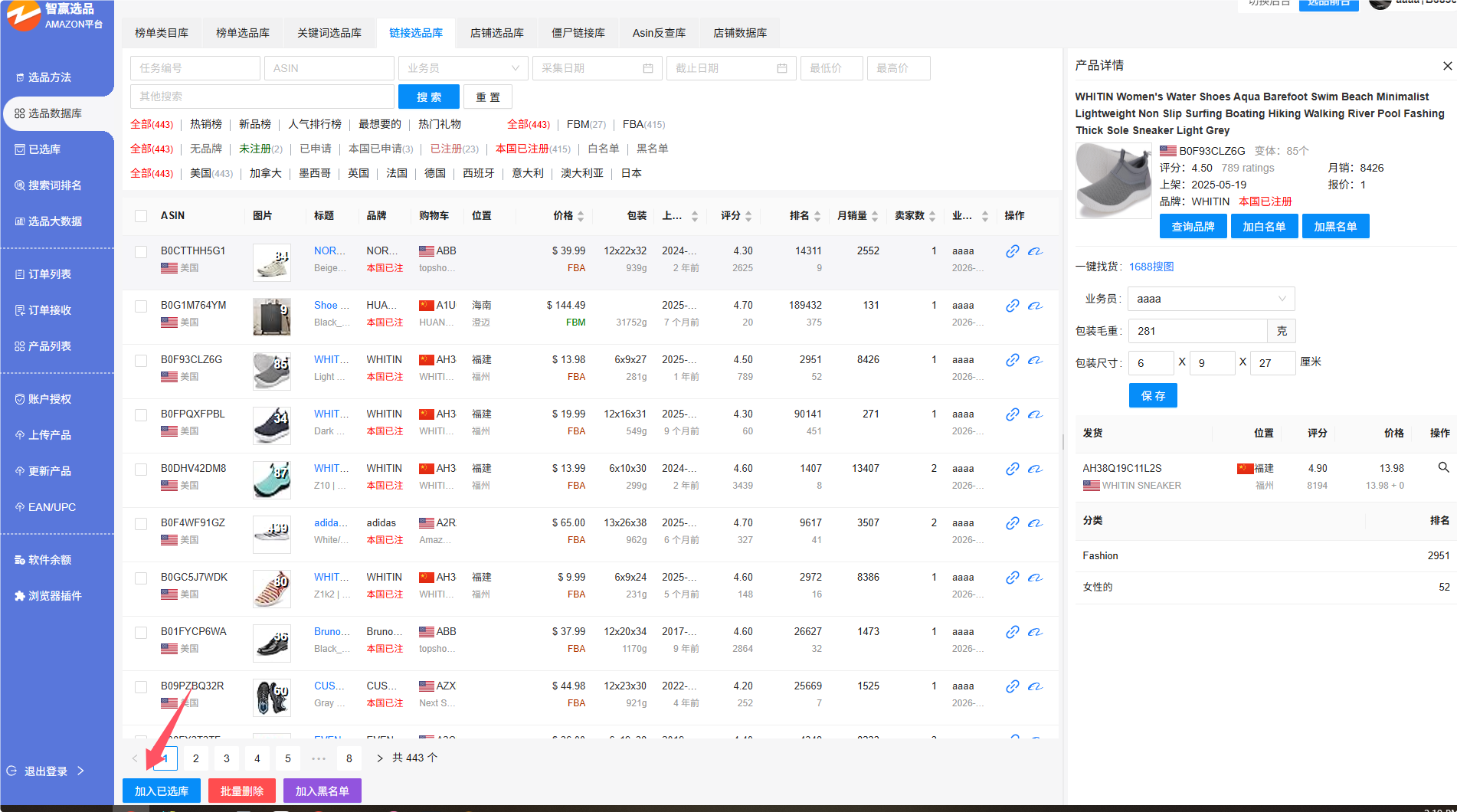Click the 搜 索 button

(429, 97)
